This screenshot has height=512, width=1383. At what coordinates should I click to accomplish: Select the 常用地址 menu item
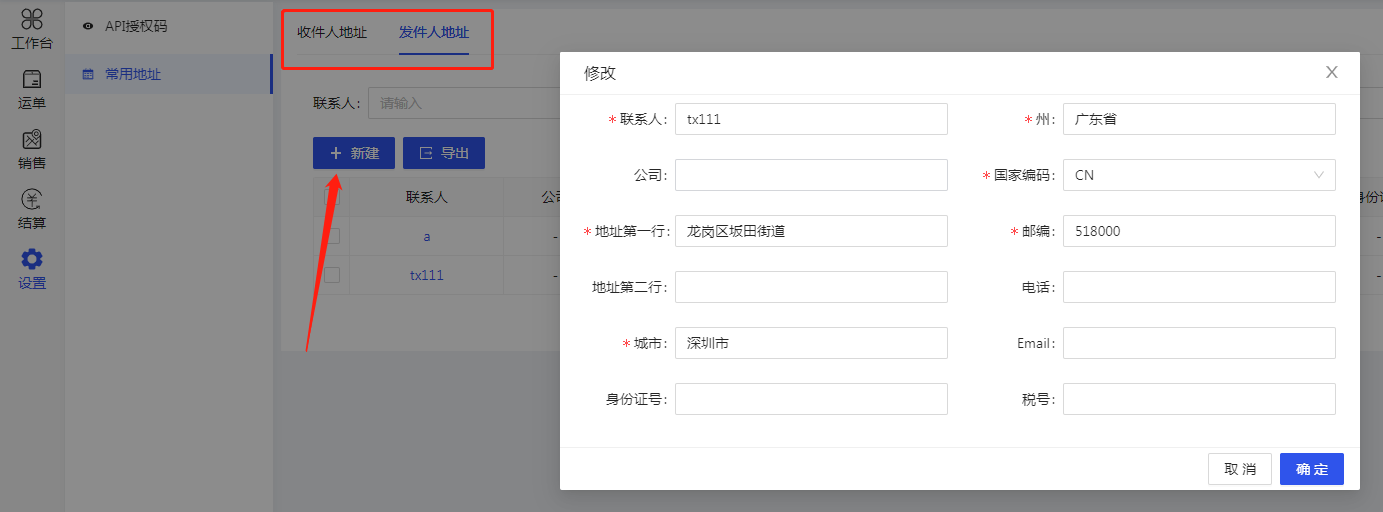tap(168, 74)
